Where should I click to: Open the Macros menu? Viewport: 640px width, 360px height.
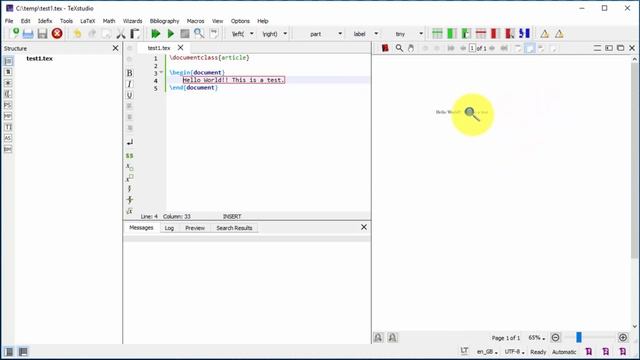[195, 21]
